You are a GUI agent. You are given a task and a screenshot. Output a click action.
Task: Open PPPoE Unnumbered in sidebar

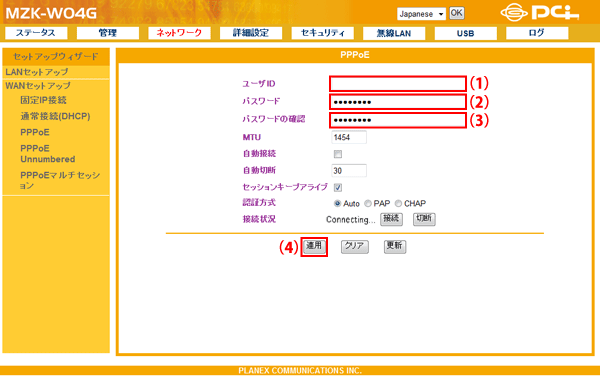[x=47, y=153]
